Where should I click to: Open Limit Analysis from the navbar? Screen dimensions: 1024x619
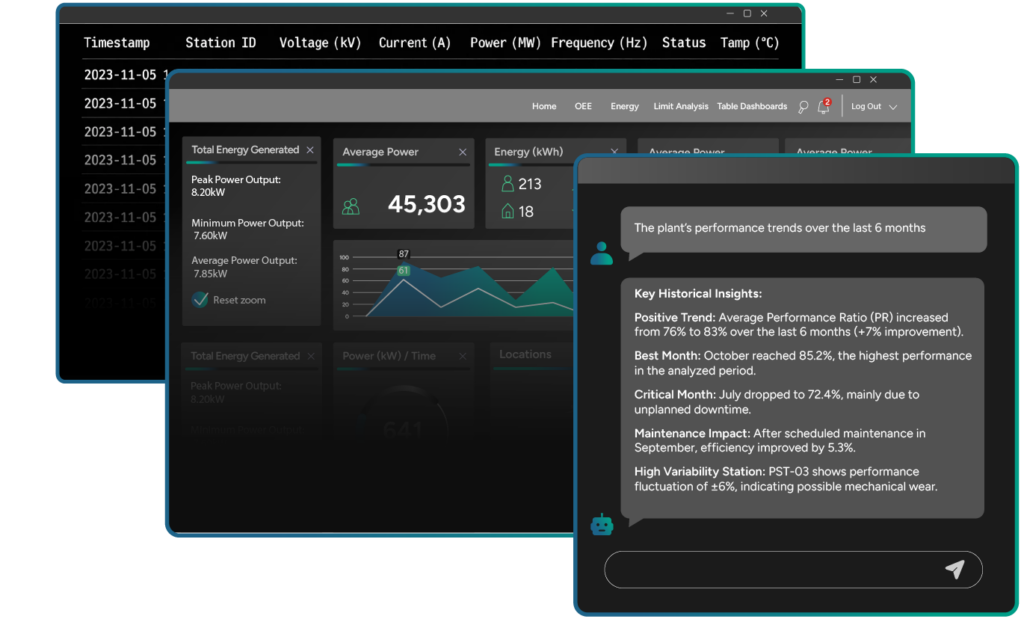coord(680,106)
